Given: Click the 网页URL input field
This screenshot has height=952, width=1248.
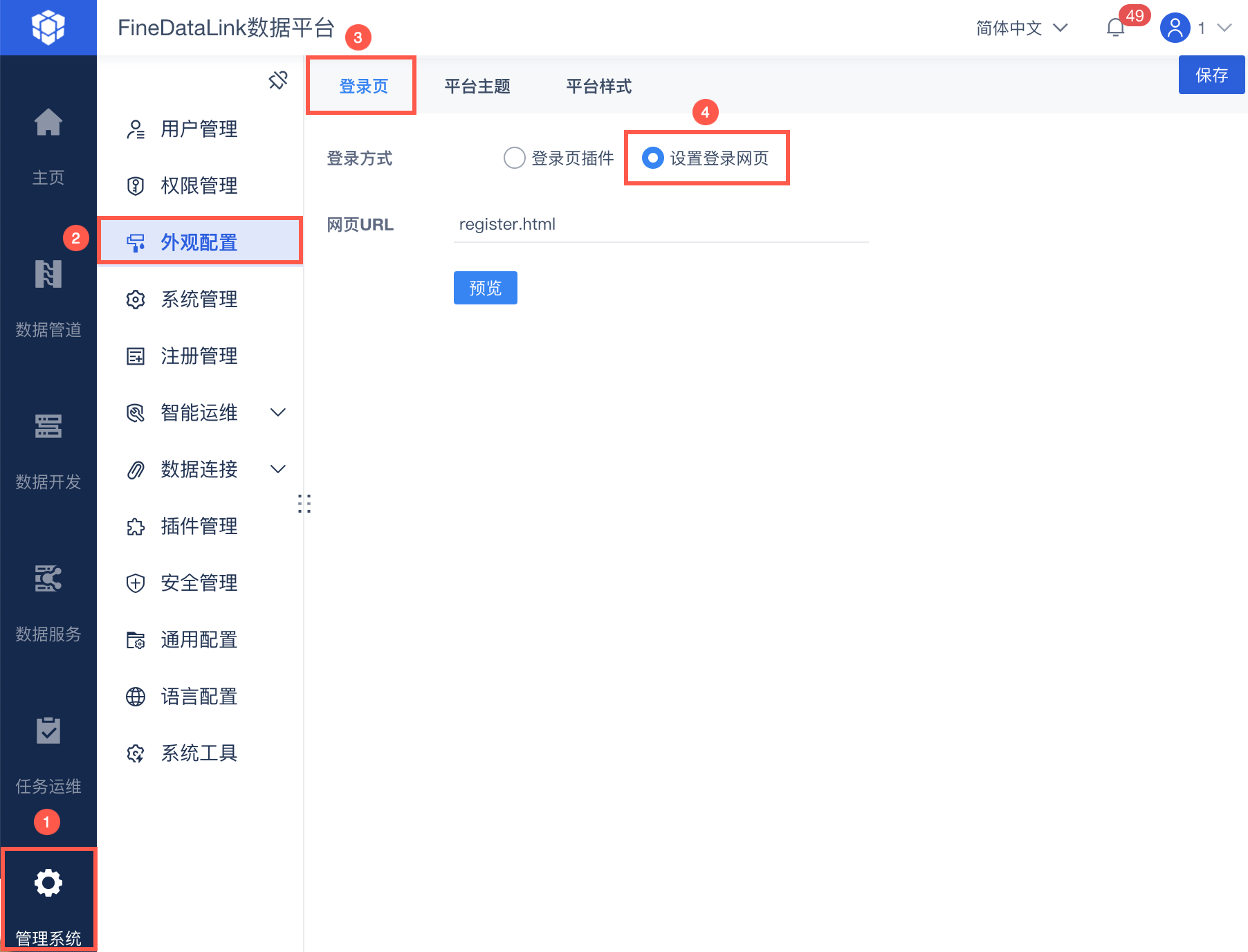Looking at the screenshot, I should tap(661, 225).
